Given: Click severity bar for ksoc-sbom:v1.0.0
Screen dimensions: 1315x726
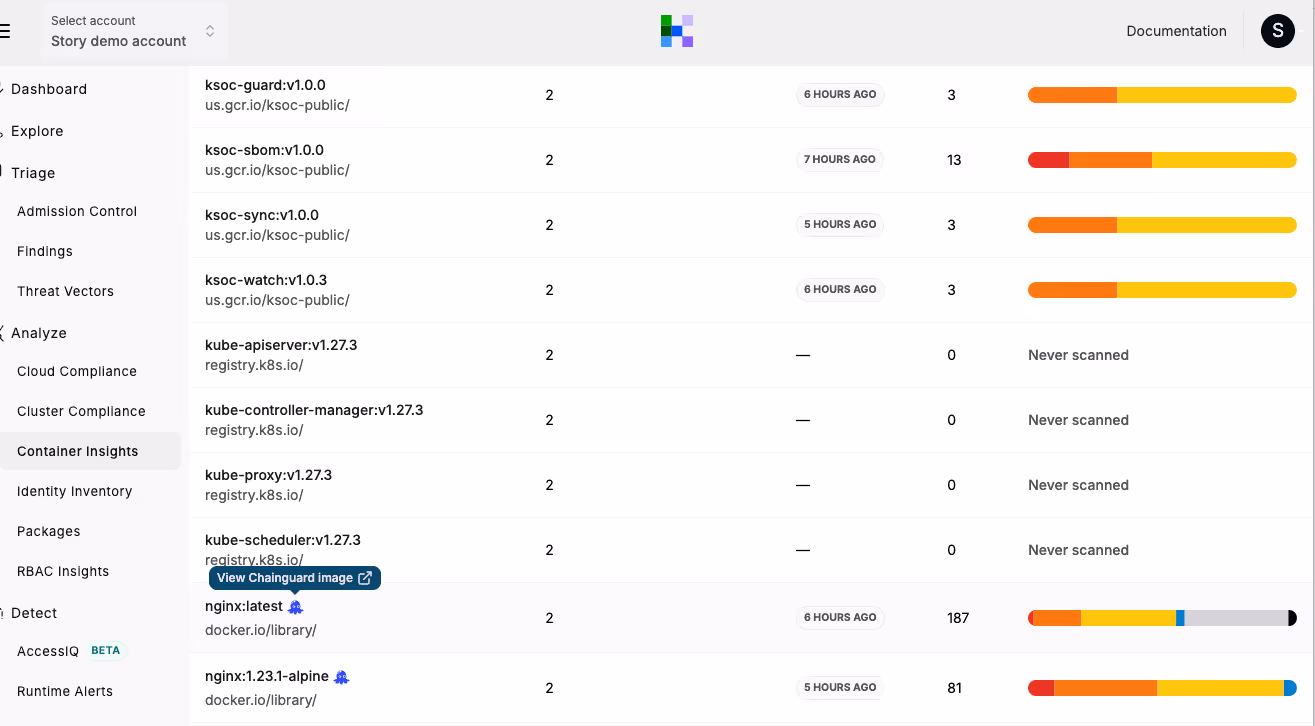Looking at the screenshot, I should click(1162, 160).
